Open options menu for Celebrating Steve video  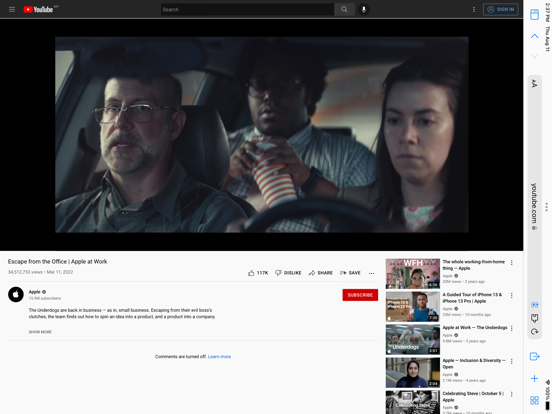pyautogui.click(x=512, y=394)
